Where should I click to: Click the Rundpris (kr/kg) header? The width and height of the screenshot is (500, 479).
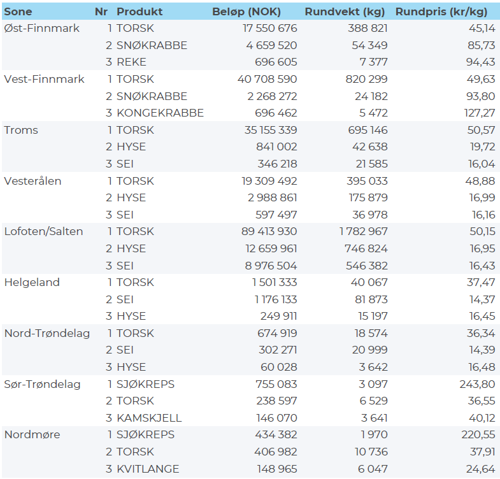click(441, 12)
